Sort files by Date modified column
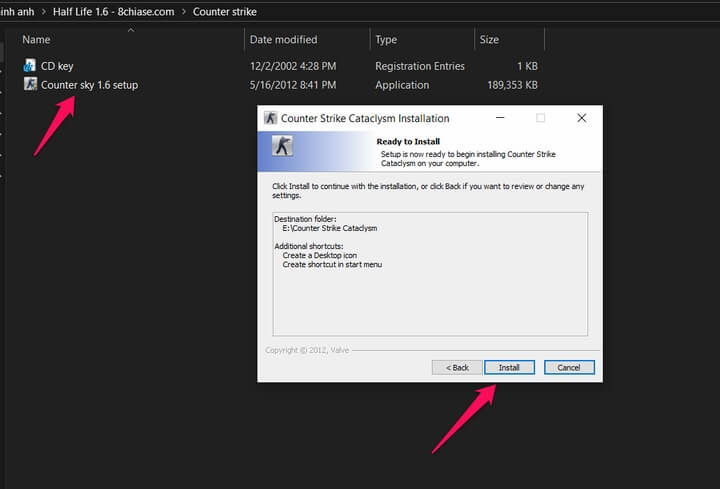 click(283, 39)
